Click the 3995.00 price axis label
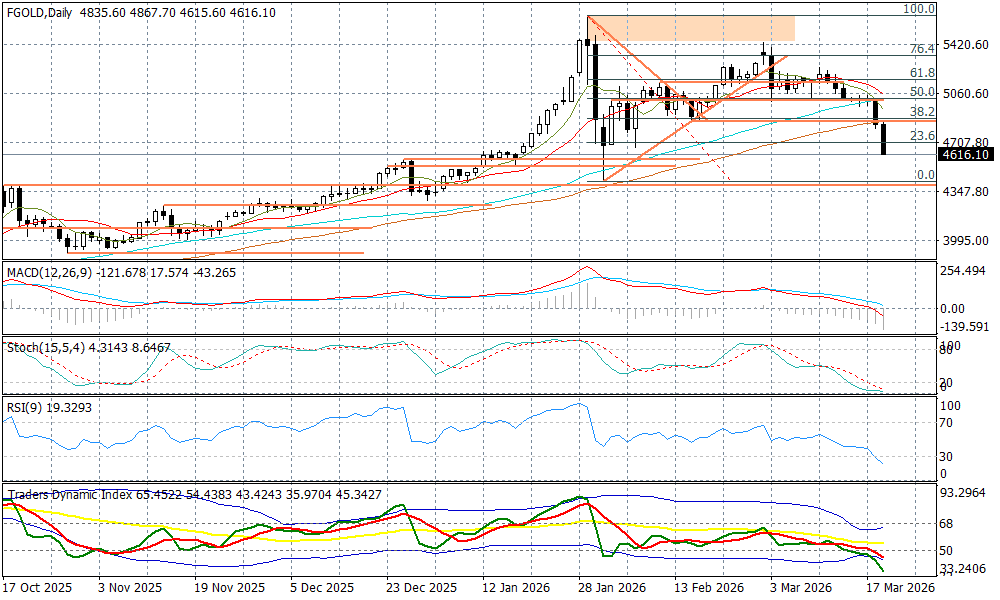The height and width of the screenshot is (600, 1000). [966, 241]
